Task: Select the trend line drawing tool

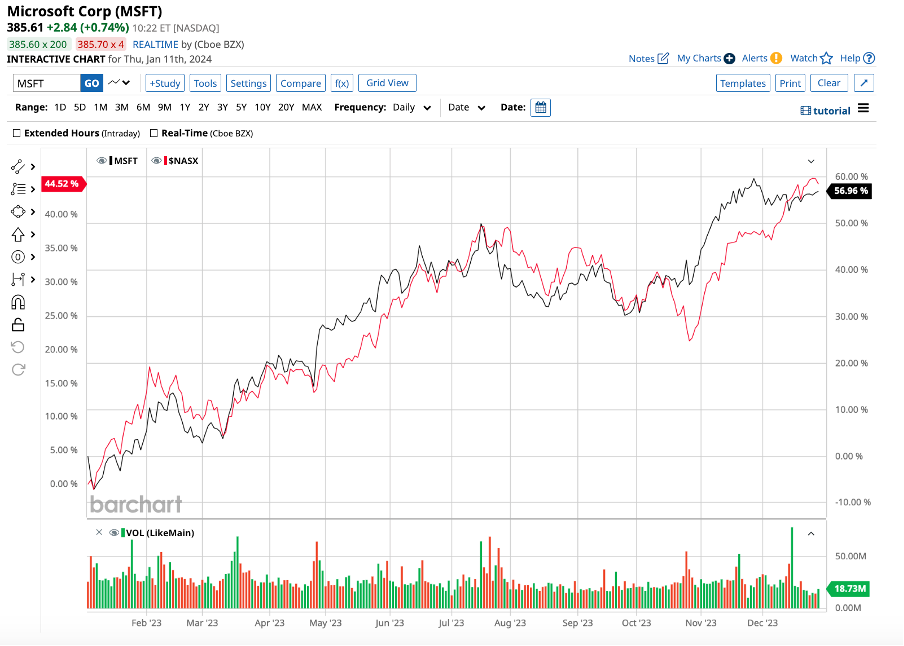Action: (x=18, y=166)
